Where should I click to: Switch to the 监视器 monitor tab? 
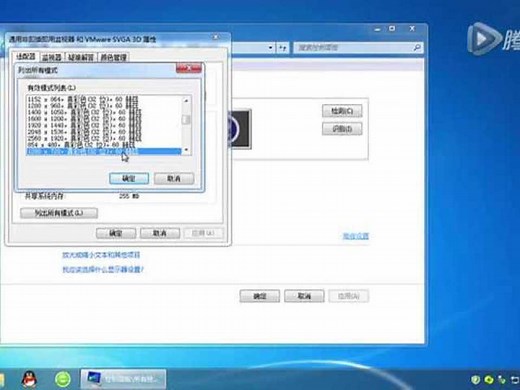52,57
